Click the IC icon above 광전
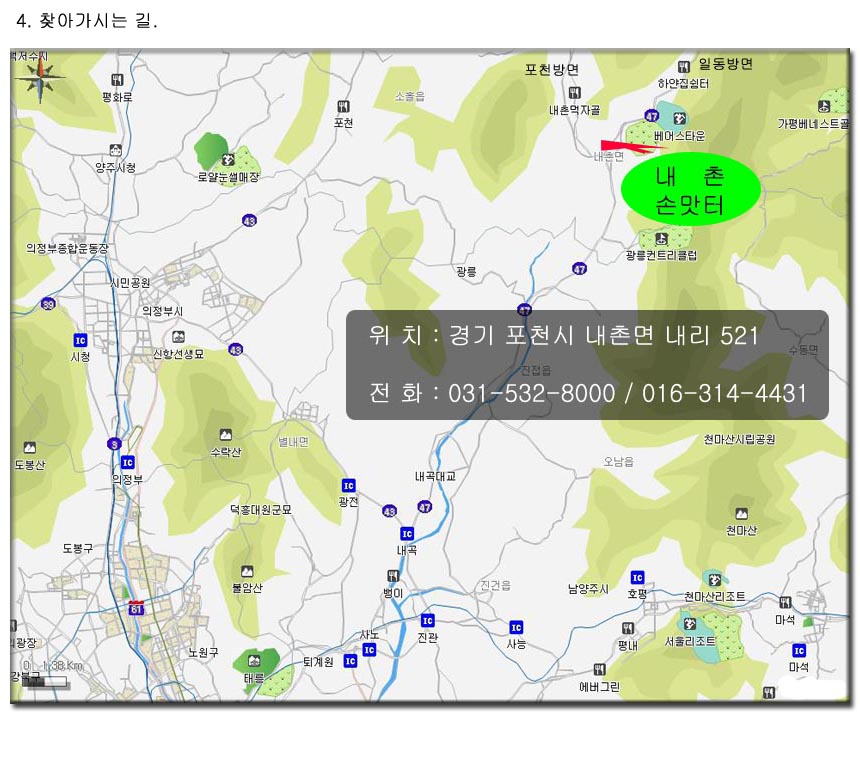860x760 pixels. [348, 485]
